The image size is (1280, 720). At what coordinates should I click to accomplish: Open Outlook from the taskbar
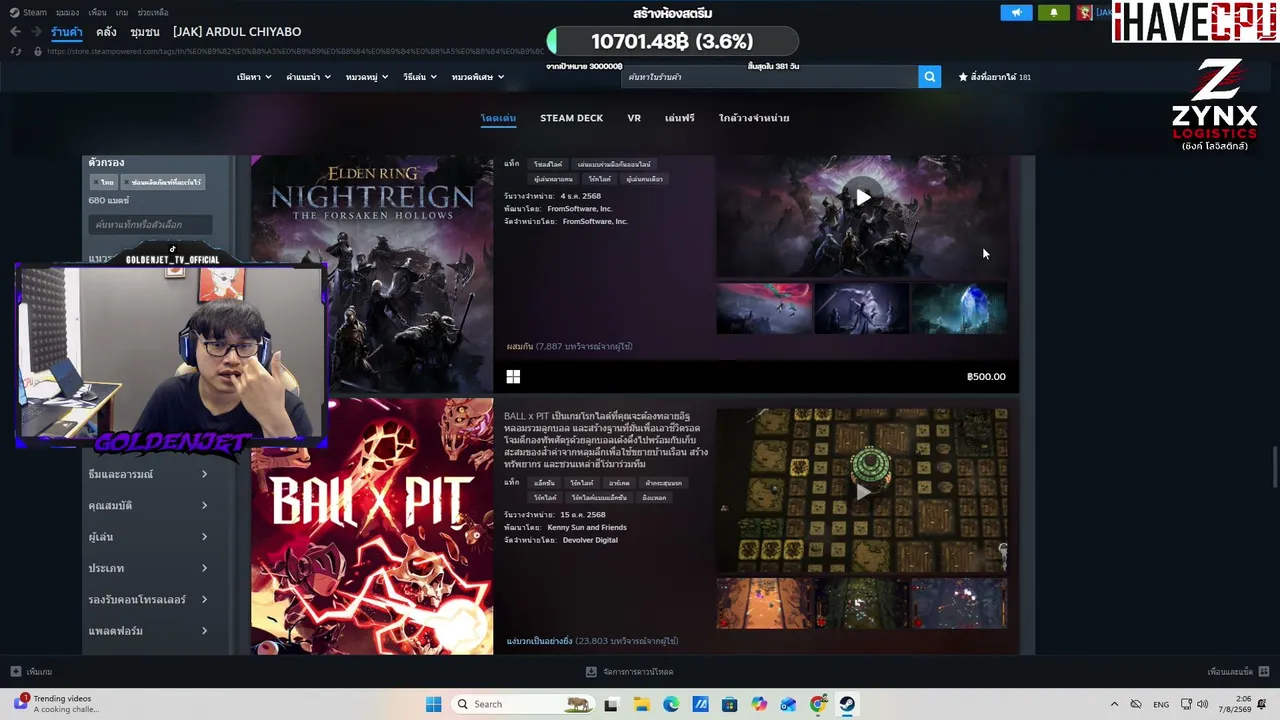[x=789, y=704]
